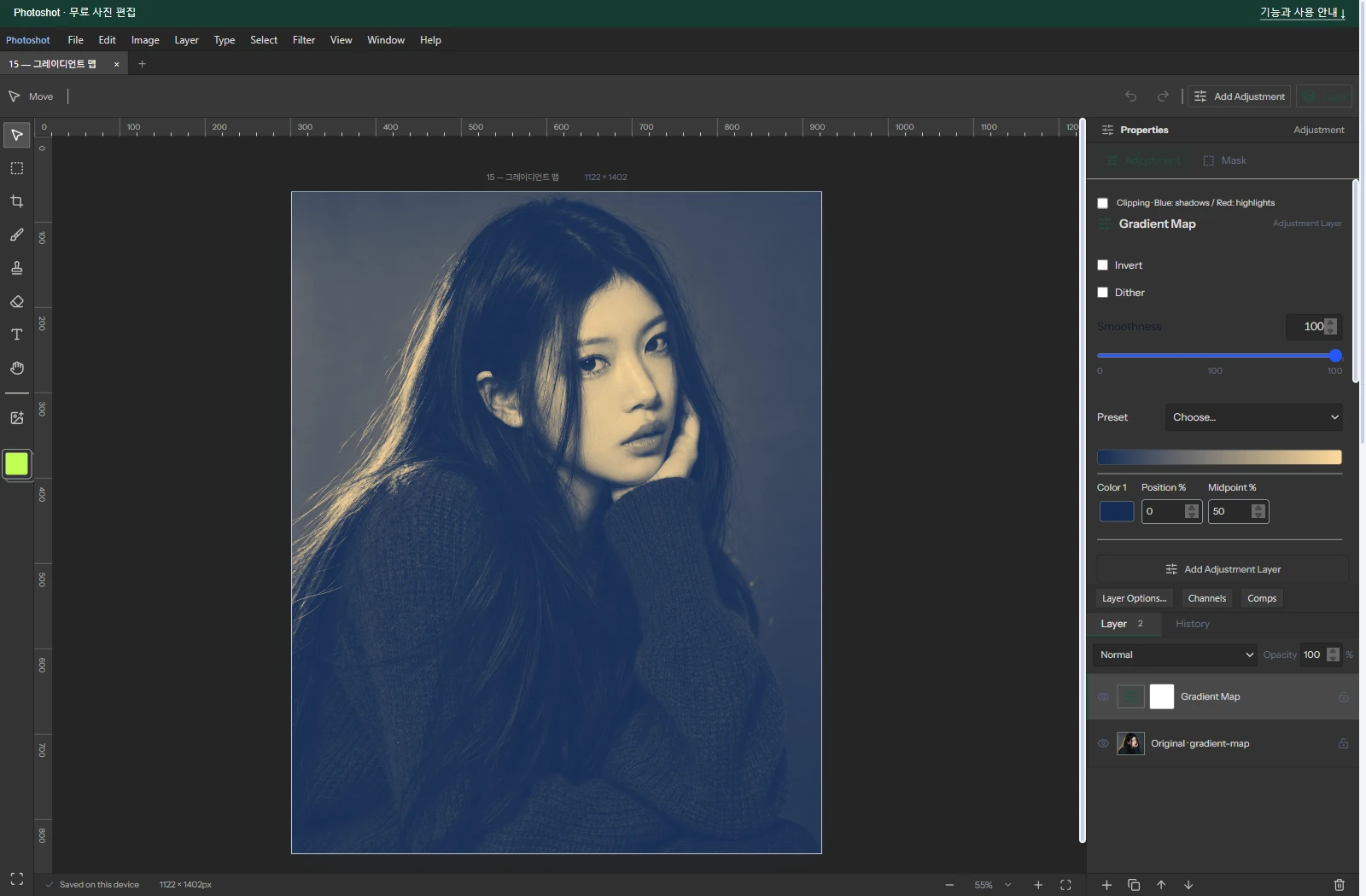The height and width of the screenshot is (896, 1366).
Task: Click the Color 1 dark blue swatch
Action: tap(1117, 512)
